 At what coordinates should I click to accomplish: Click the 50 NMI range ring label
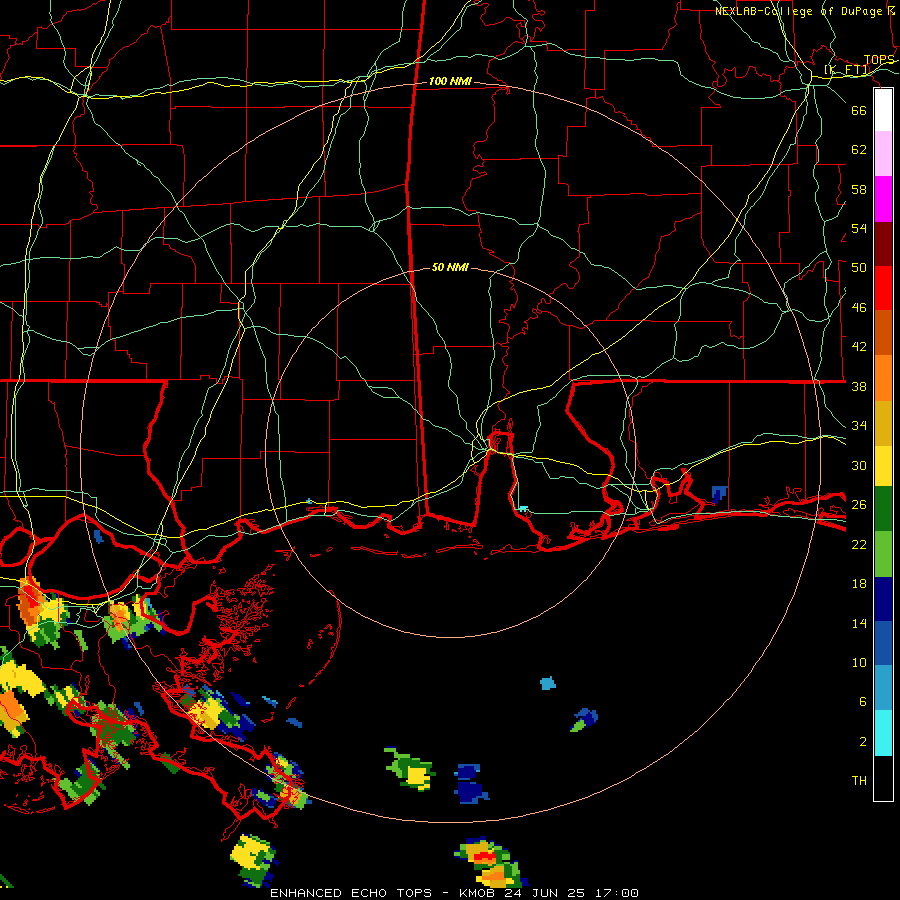(450, 267)
